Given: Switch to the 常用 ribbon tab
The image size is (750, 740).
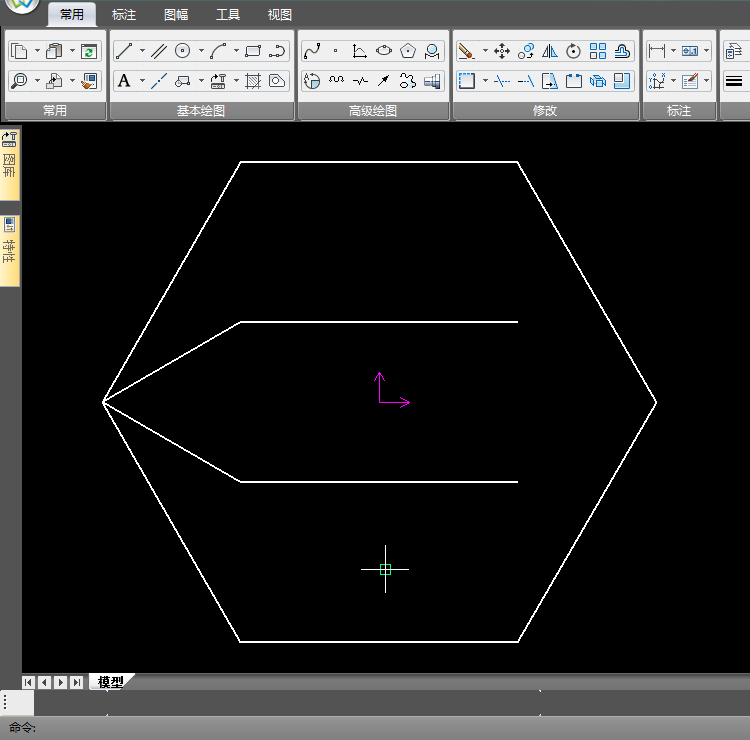Looking at the screenshot, I should click(x=72, y=15).
